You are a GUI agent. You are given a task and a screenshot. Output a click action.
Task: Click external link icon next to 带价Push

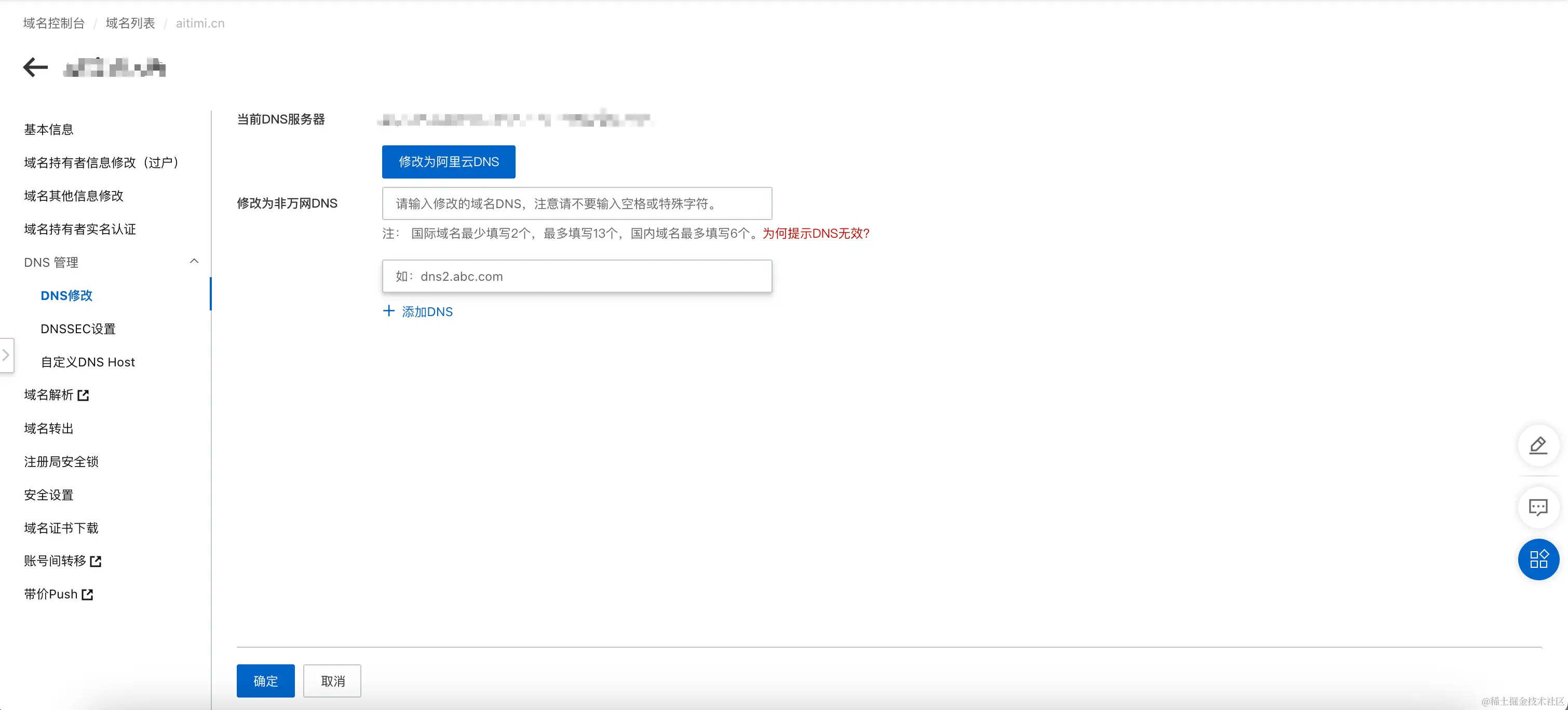pos(88,594)
